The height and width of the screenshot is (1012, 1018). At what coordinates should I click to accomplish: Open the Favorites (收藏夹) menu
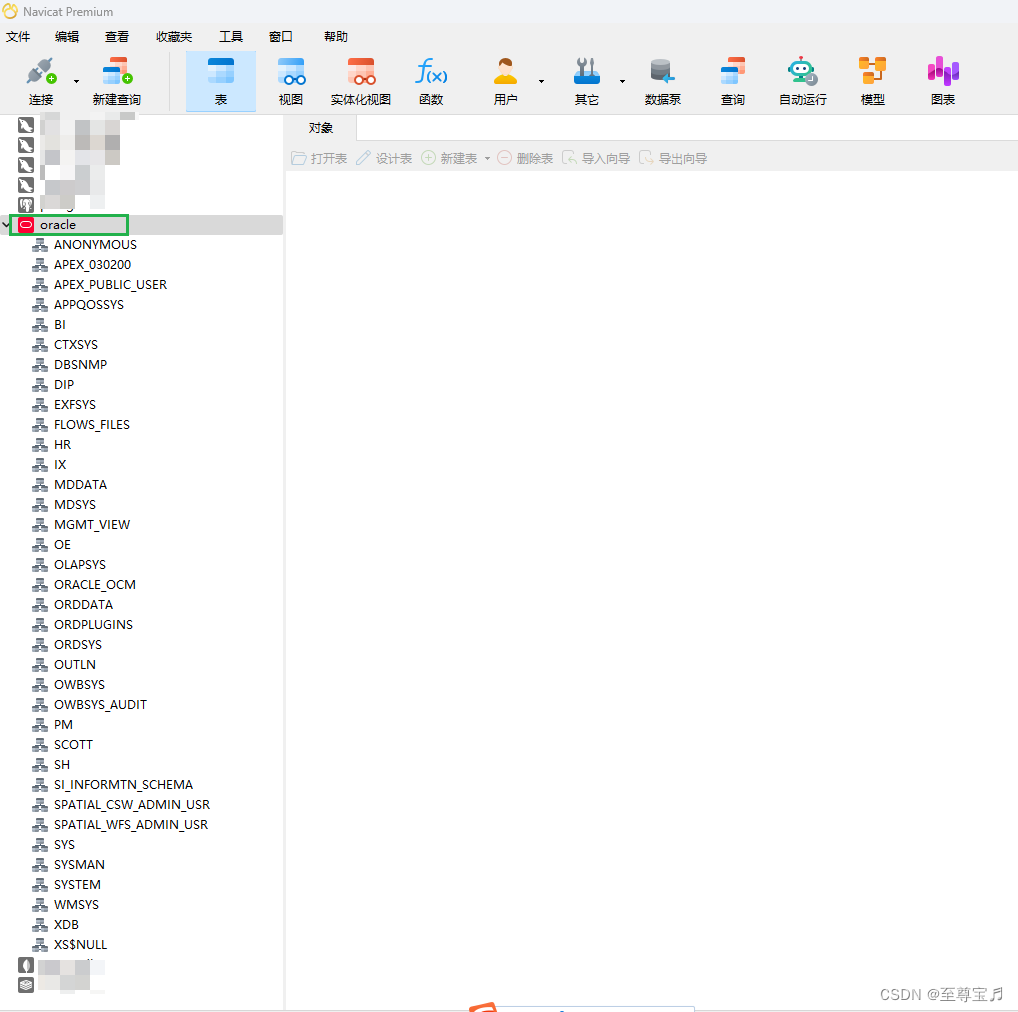pyautogui.click(x=174, y=36)
